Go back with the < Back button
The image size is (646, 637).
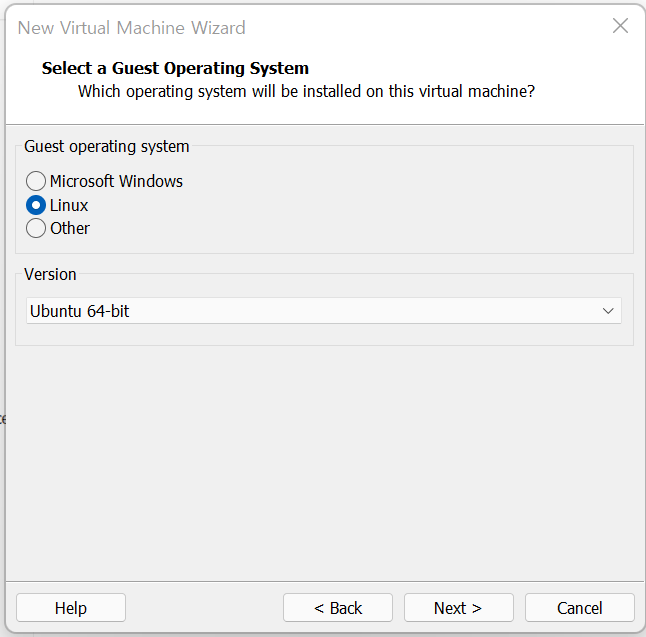click(x=338, y=608)
